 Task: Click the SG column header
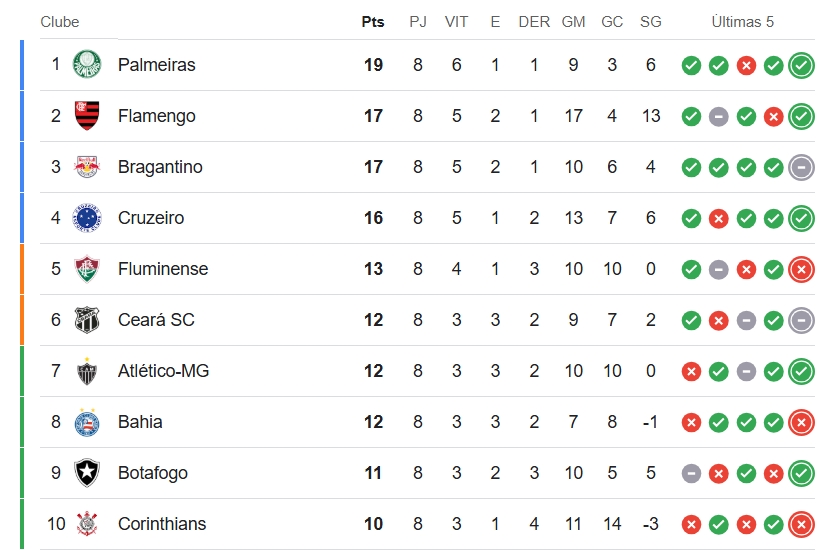point(650,22)
